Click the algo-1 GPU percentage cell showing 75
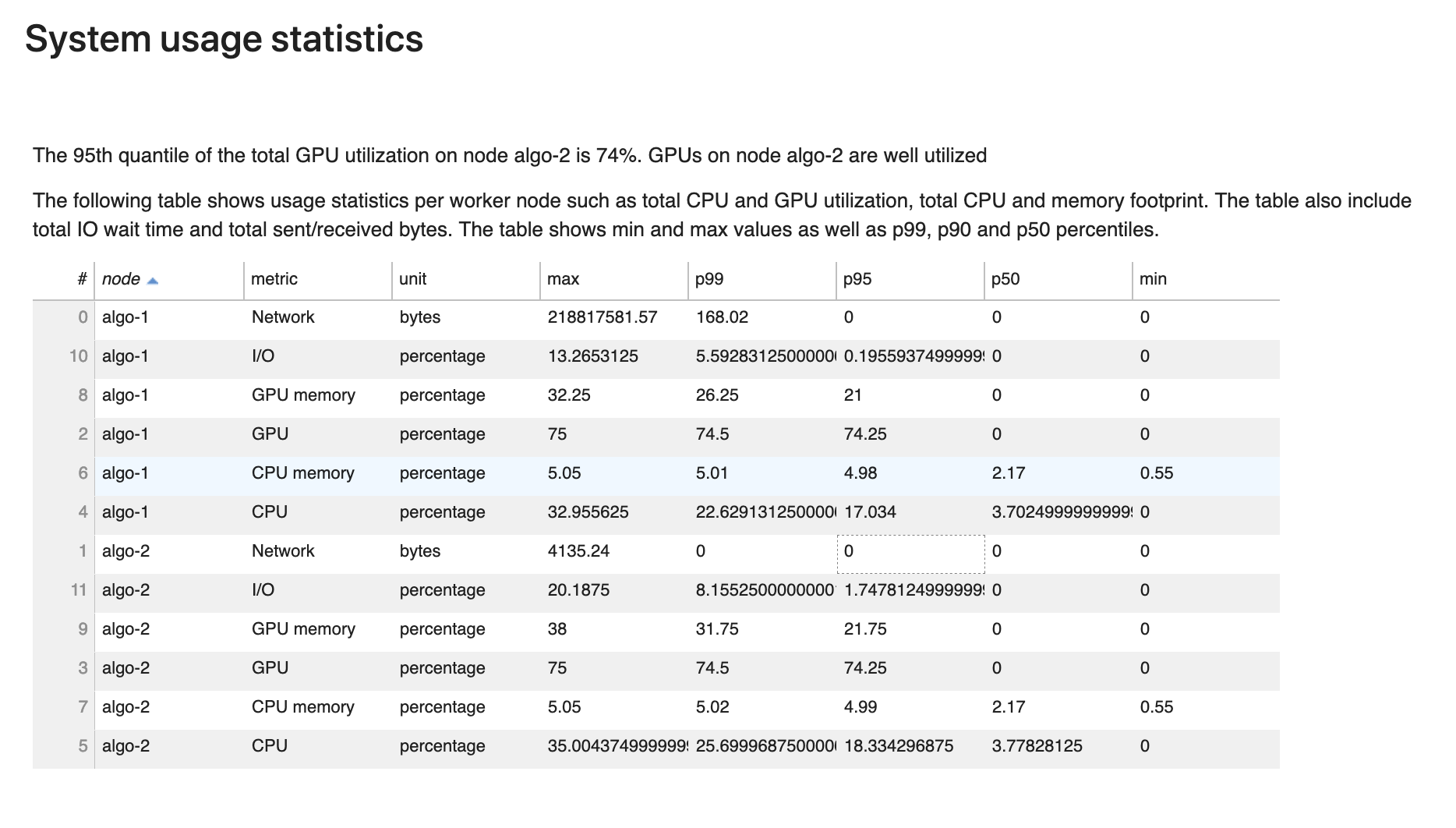 pos(556,433)
